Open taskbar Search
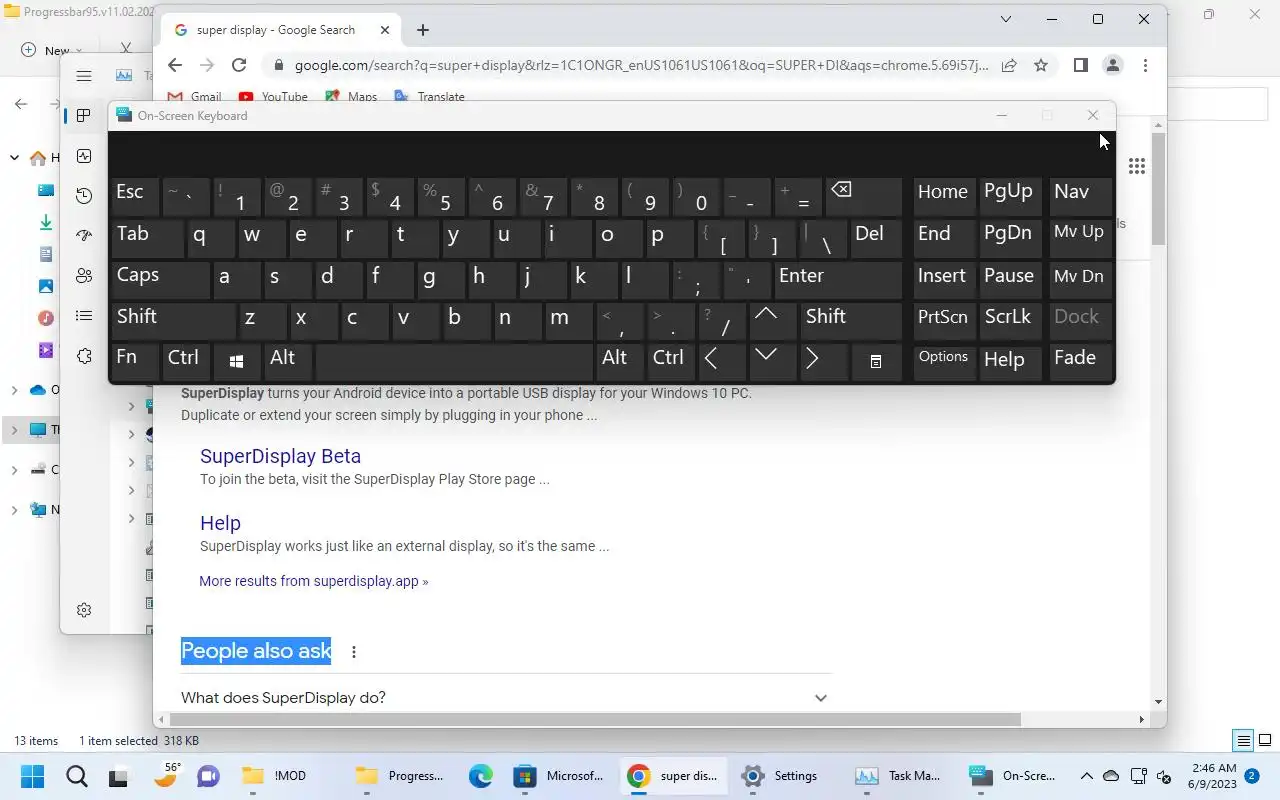The image size is (1280, 800). point(76,776)
